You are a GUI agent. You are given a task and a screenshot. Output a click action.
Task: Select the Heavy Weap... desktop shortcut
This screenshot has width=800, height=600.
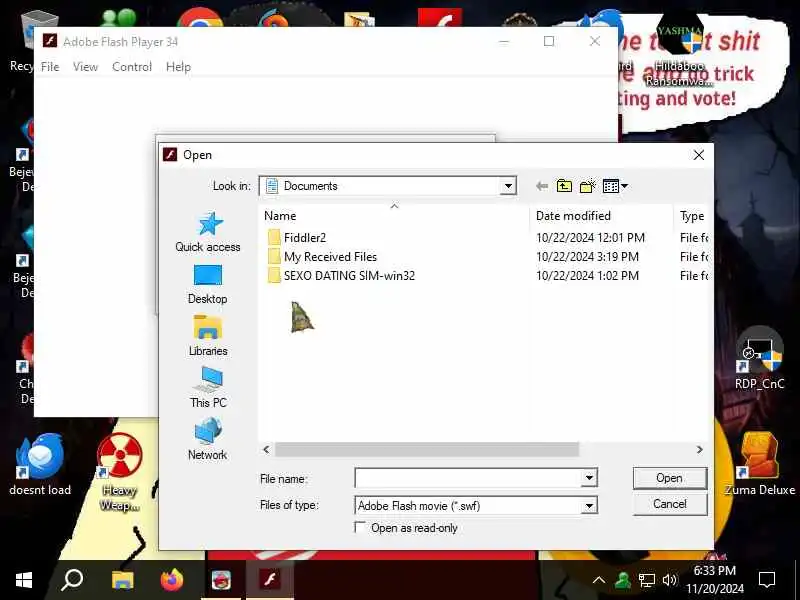point(119,472)
